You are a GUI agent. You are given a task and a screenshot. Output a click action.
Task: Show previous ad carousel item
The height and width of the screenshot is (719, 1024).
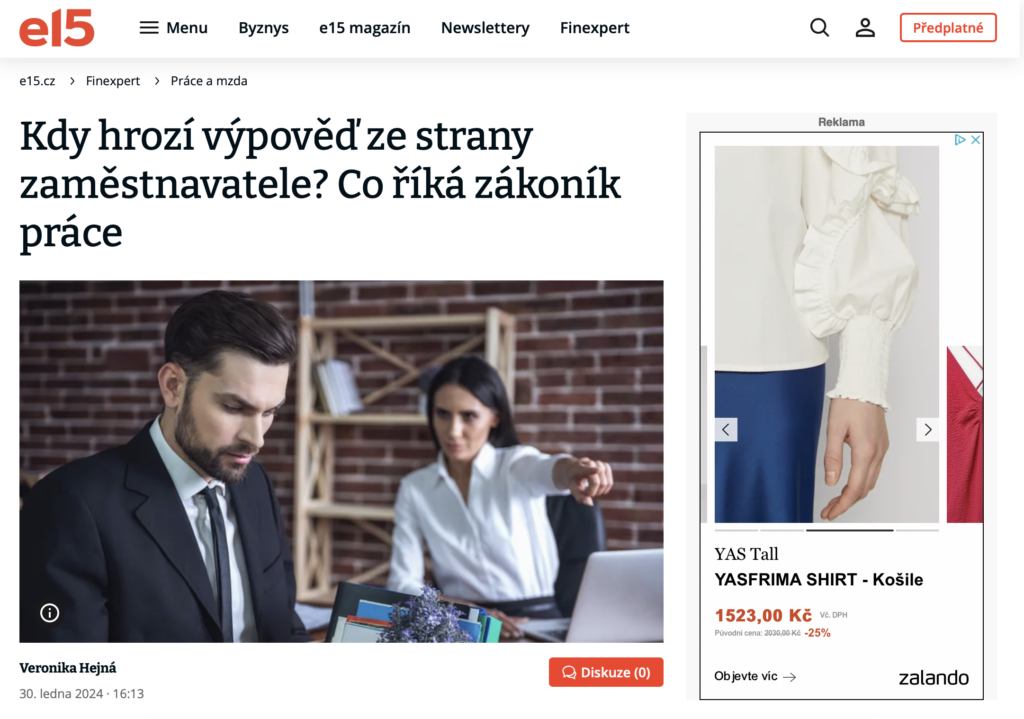726,430
